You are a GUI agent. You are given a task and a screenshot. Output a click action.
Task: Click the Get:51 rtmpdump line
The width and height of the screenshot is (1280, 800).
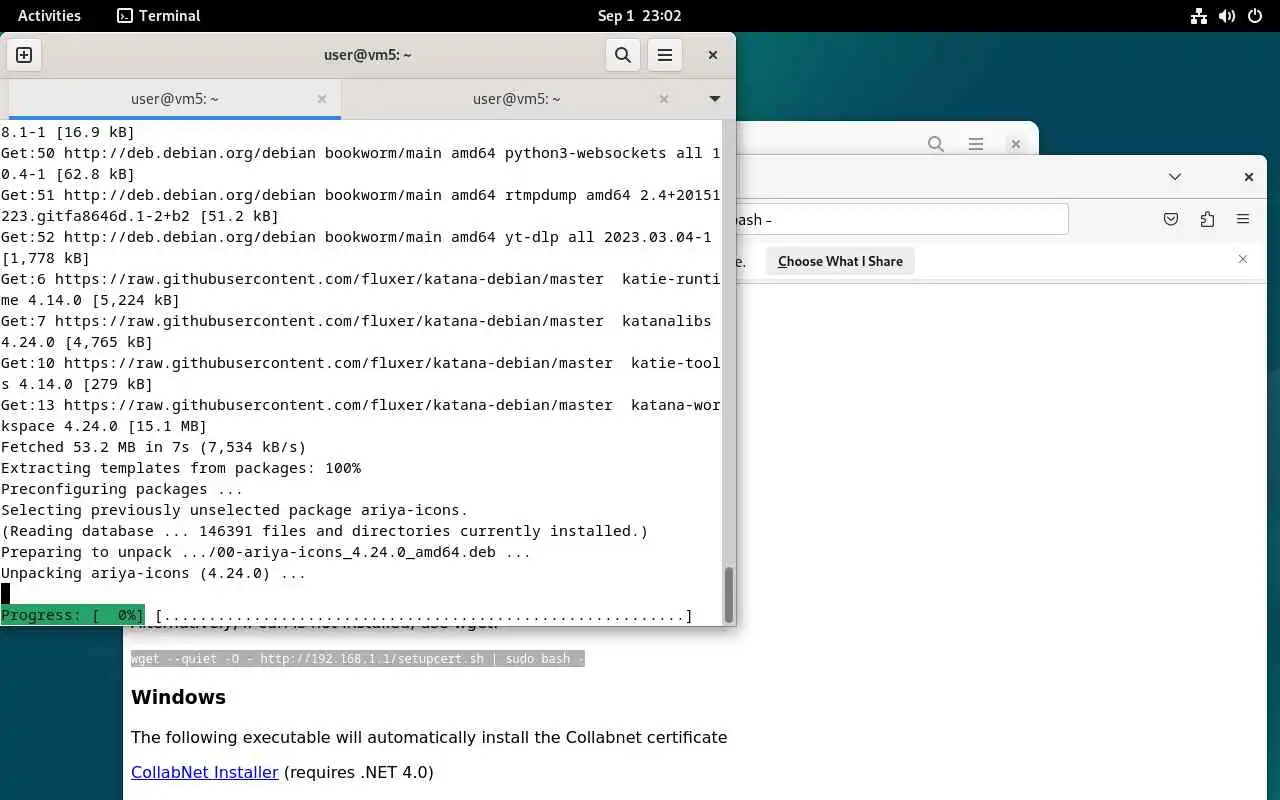click(x=360, y=205)
